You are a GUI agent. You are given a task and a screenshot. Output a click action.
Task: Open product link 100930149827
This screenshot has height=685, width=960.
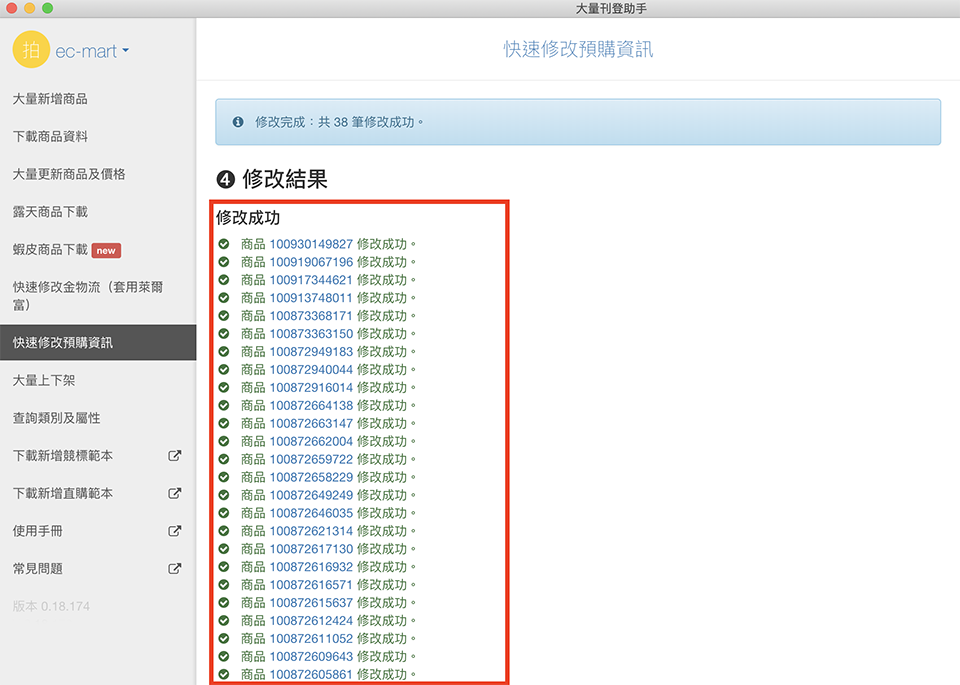coord(311,244)
